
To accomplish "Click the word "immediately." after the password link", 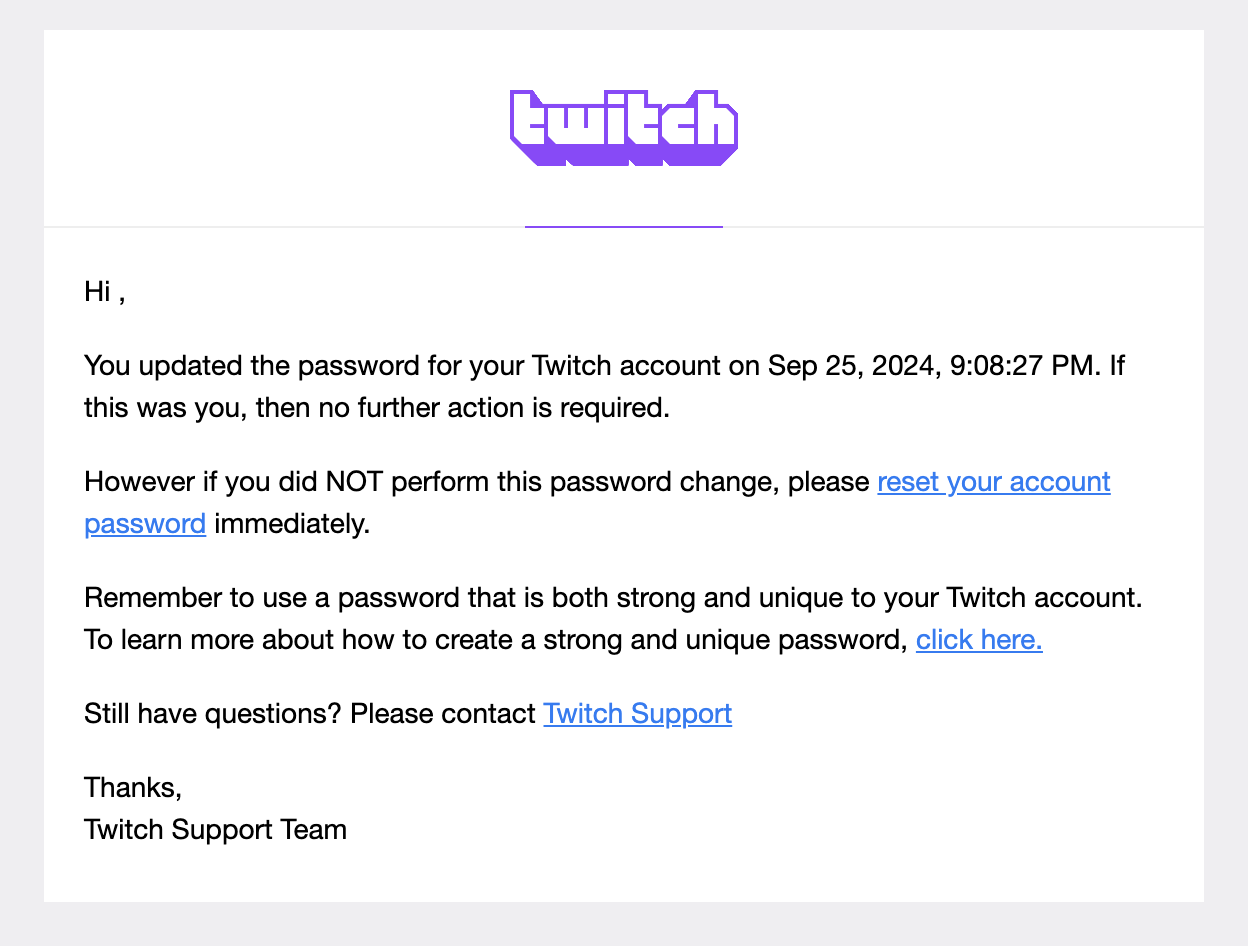I will pyautogui.click(x=292, y=523).
